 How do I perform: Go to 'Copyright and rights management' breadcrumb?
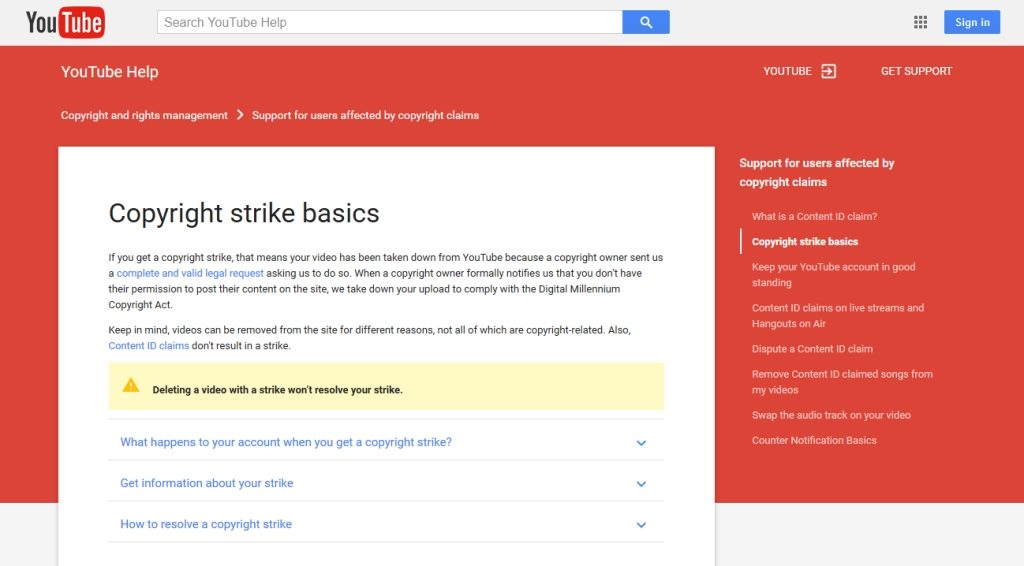(144, 115)
